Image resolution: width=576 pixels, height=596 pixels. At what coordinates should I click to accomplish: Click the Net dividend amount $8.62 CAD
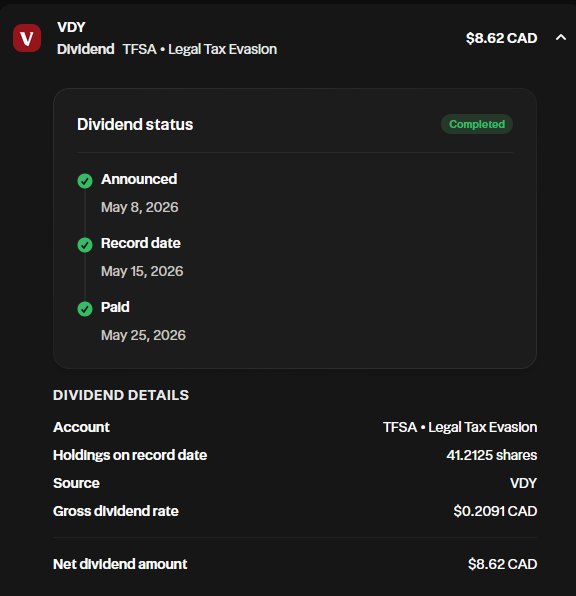click(502, 564)
